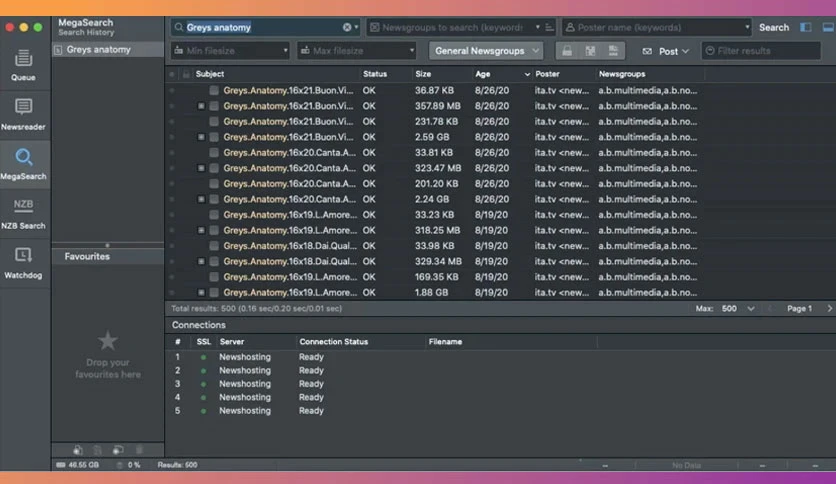Screen dimensions: 836x484
Task: Open search history arrow beside clear button
Action: tap(357, 27)
